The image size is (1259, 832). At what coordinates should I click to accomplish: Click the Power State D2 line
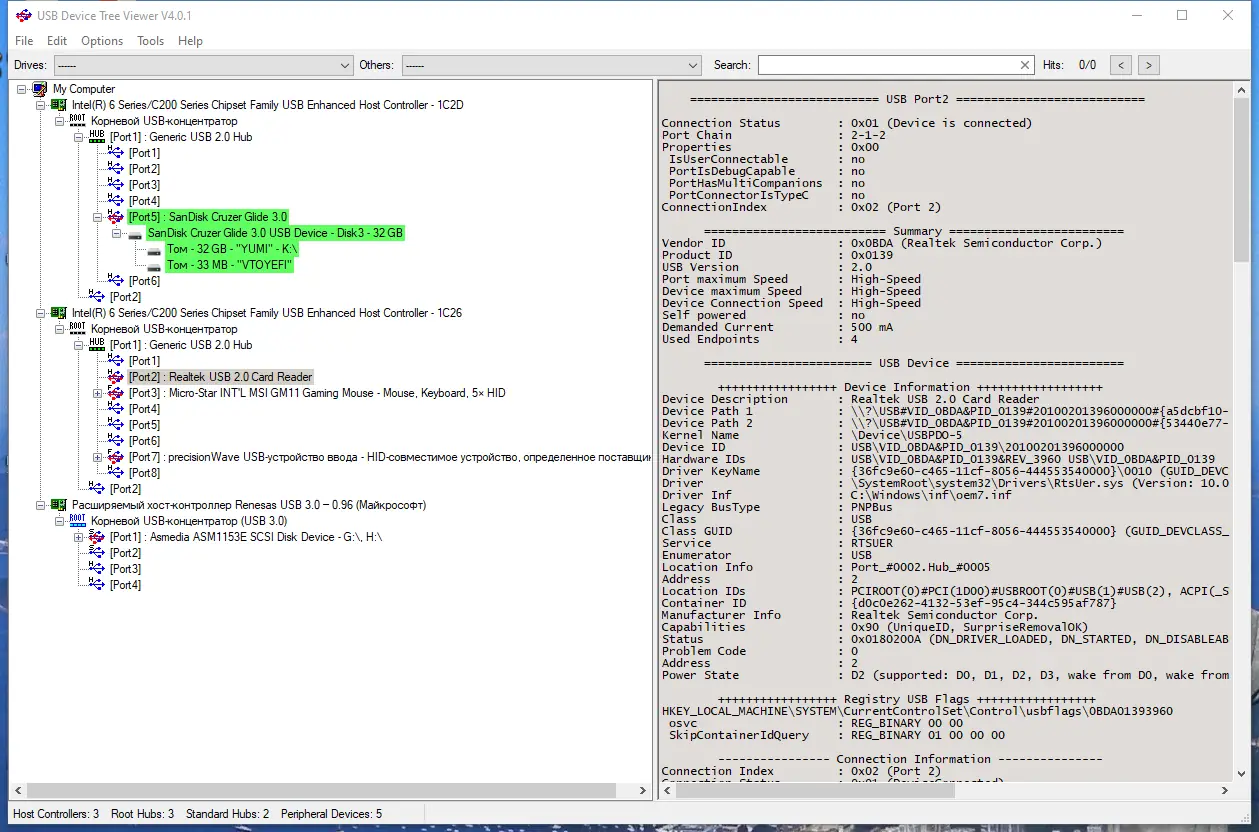coord(945,675)
